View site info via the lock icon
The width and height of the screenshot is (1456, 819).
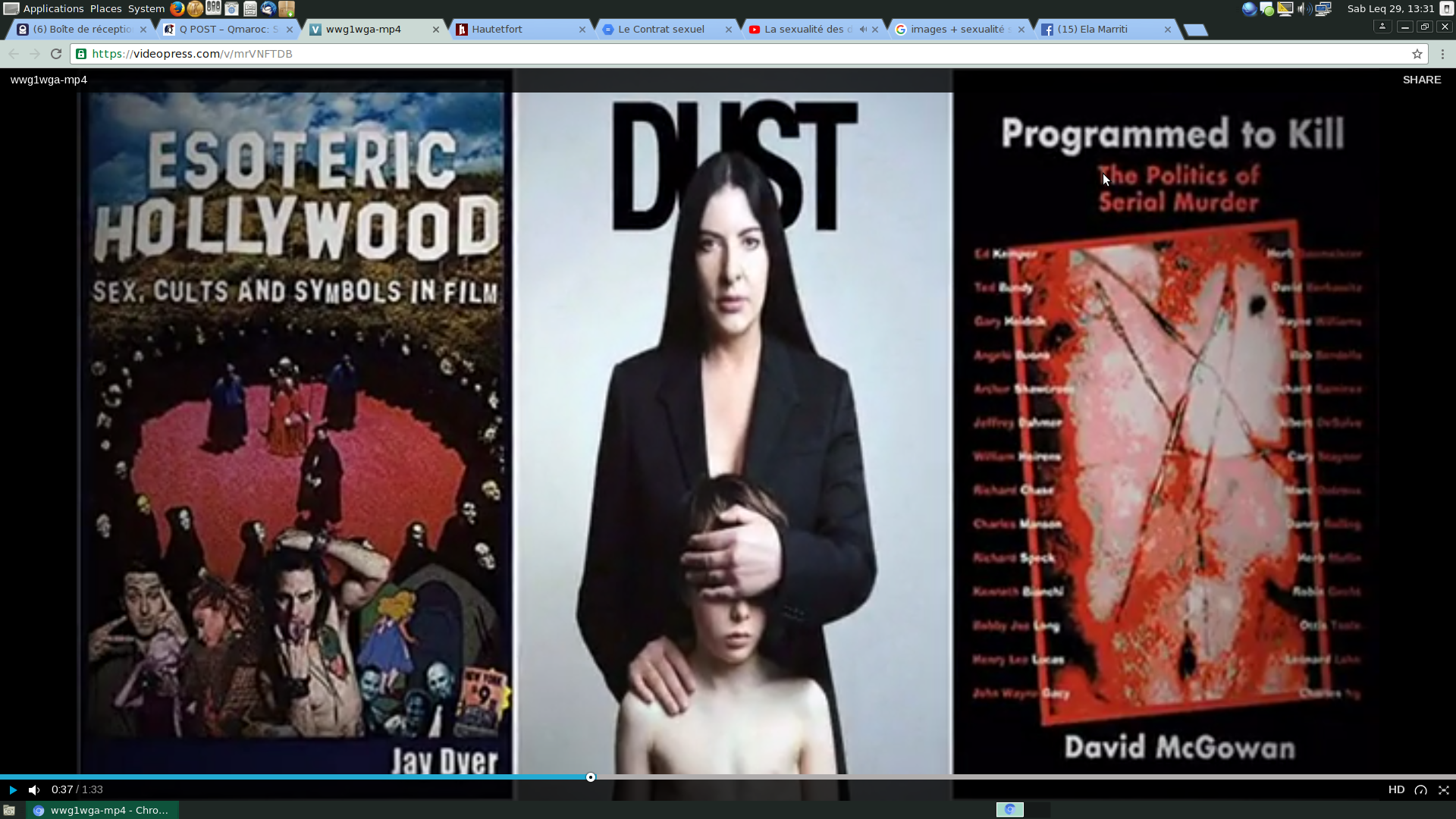tap(81, 54)
